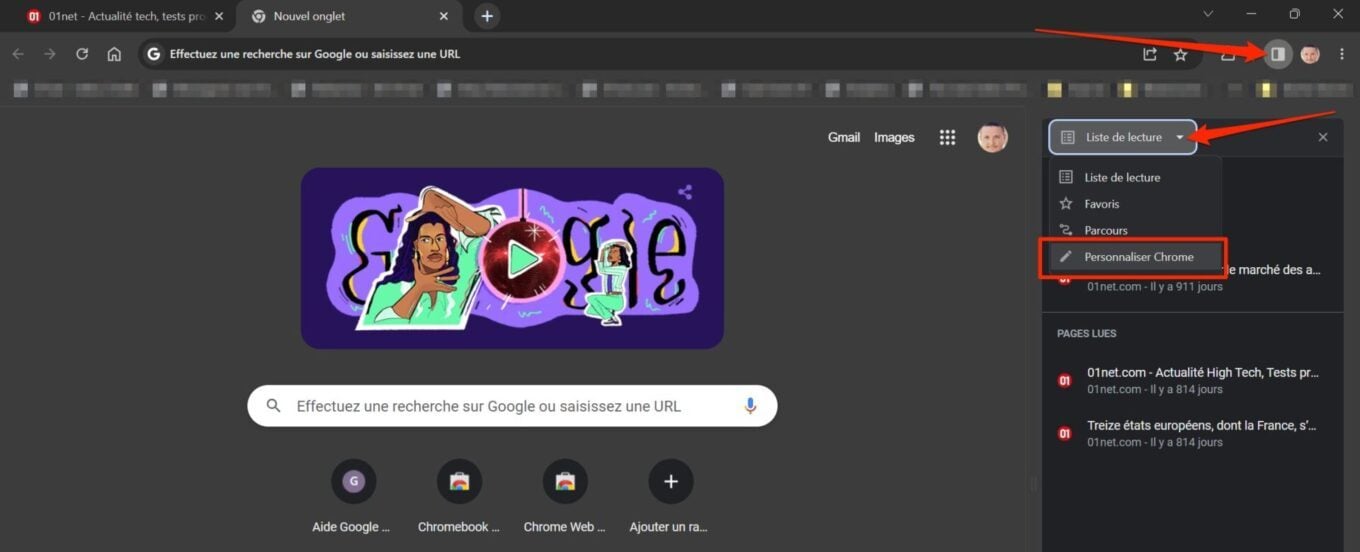Open the Chrome three-dot menu

[1341, 54]
